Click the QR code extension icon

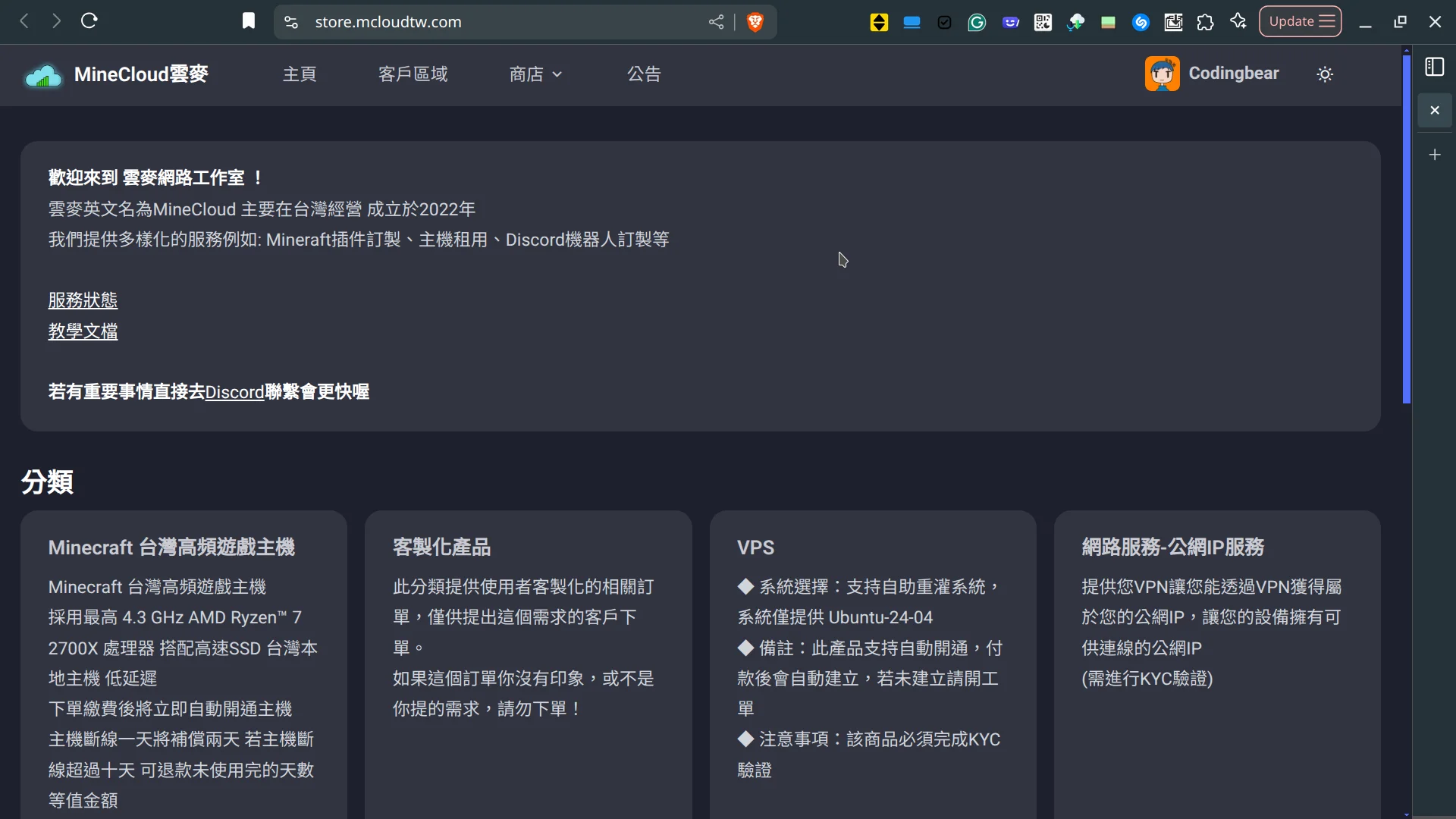(x=1043, y=22)
